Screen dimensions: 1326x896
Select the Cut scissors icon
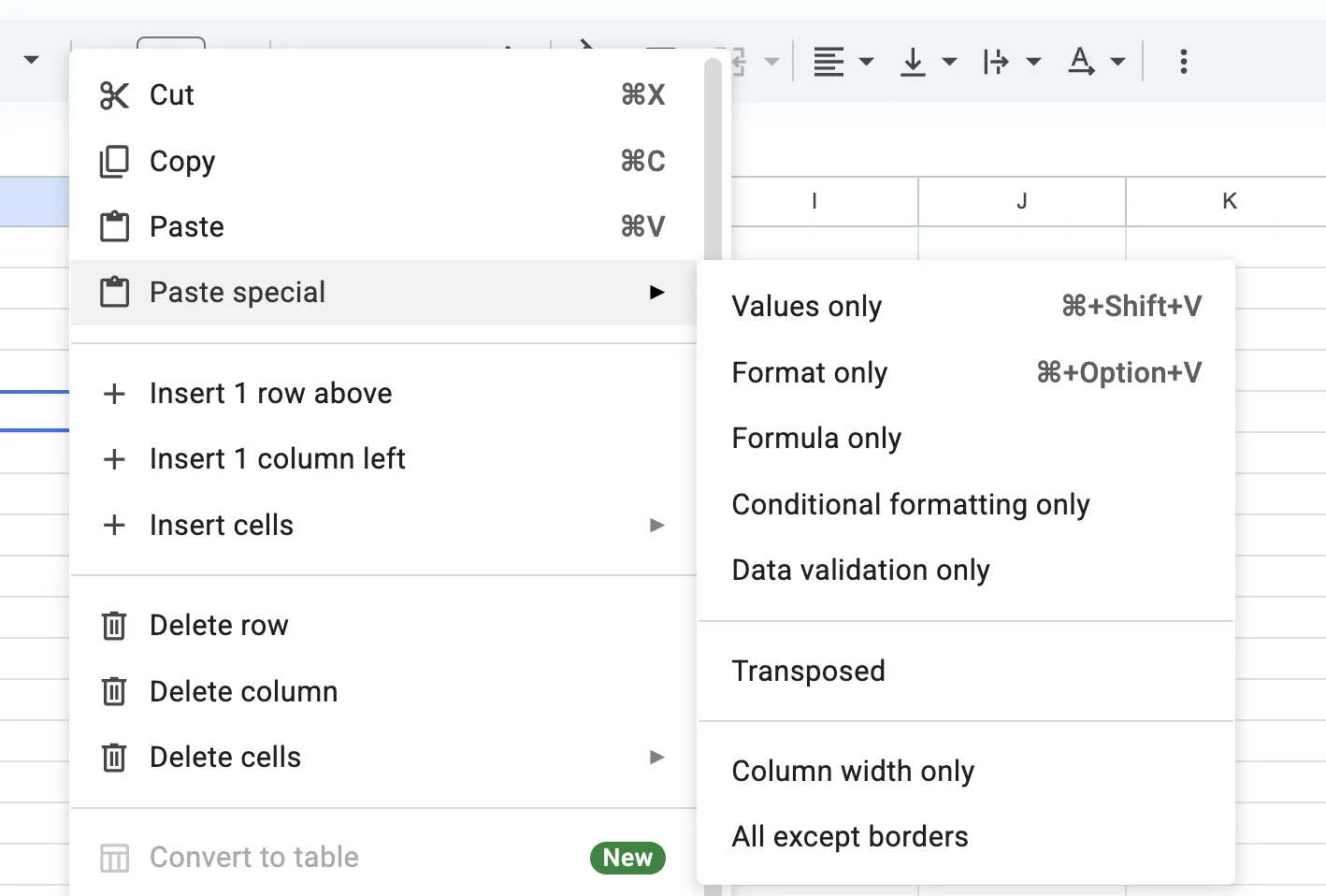114,94
